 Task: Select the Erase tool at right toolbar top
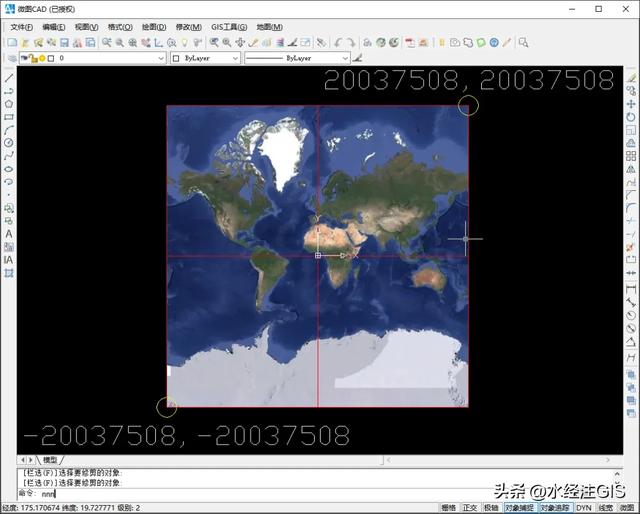point(631,78)
